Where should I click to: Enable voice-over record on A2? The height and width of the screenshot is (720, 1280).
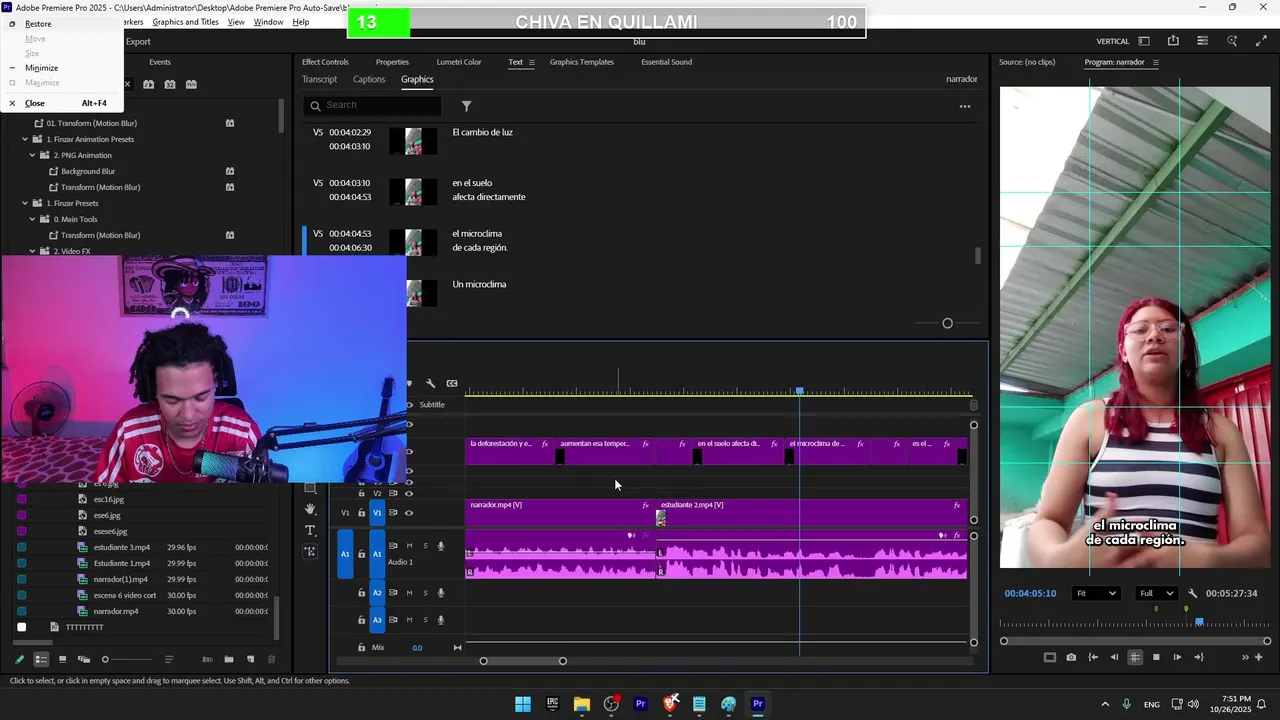pyautogui.click(x=441, y=593)
